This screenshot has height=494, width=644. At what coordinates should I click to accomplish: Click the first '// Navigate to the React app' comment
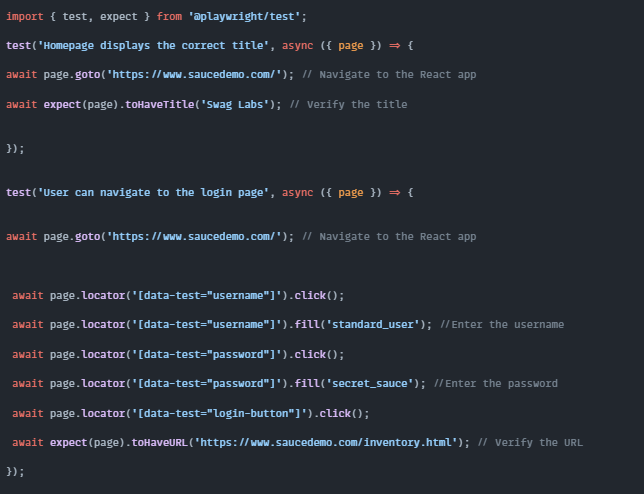coord(389,74)
